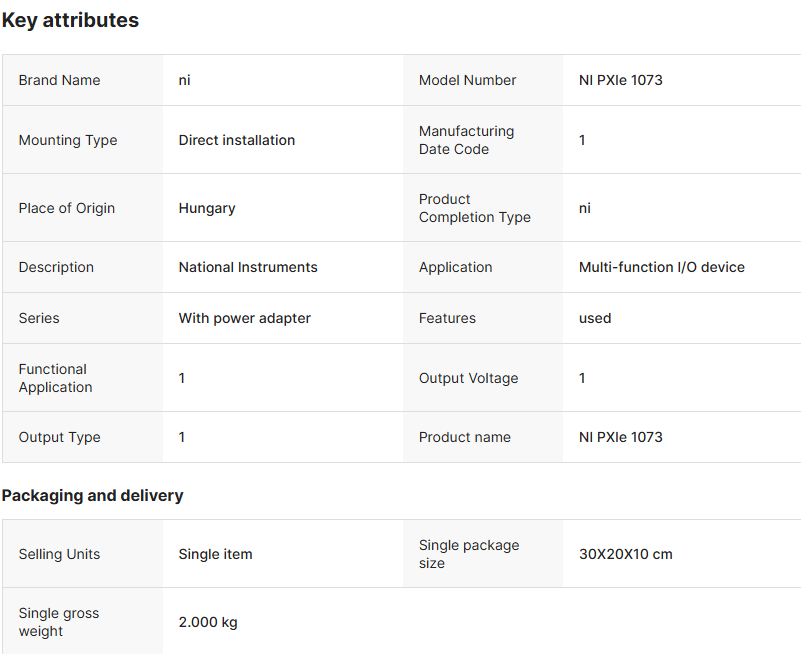
Task: Click the Place of Origin label
Action: tap(66, 208)
